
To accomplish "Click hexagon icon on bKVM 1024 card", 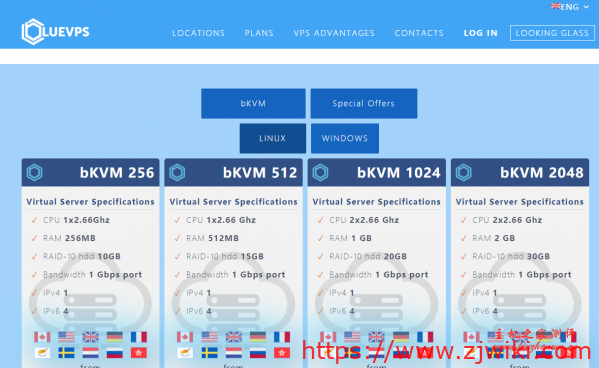I will pyautogui.click(x=321, y=173).
